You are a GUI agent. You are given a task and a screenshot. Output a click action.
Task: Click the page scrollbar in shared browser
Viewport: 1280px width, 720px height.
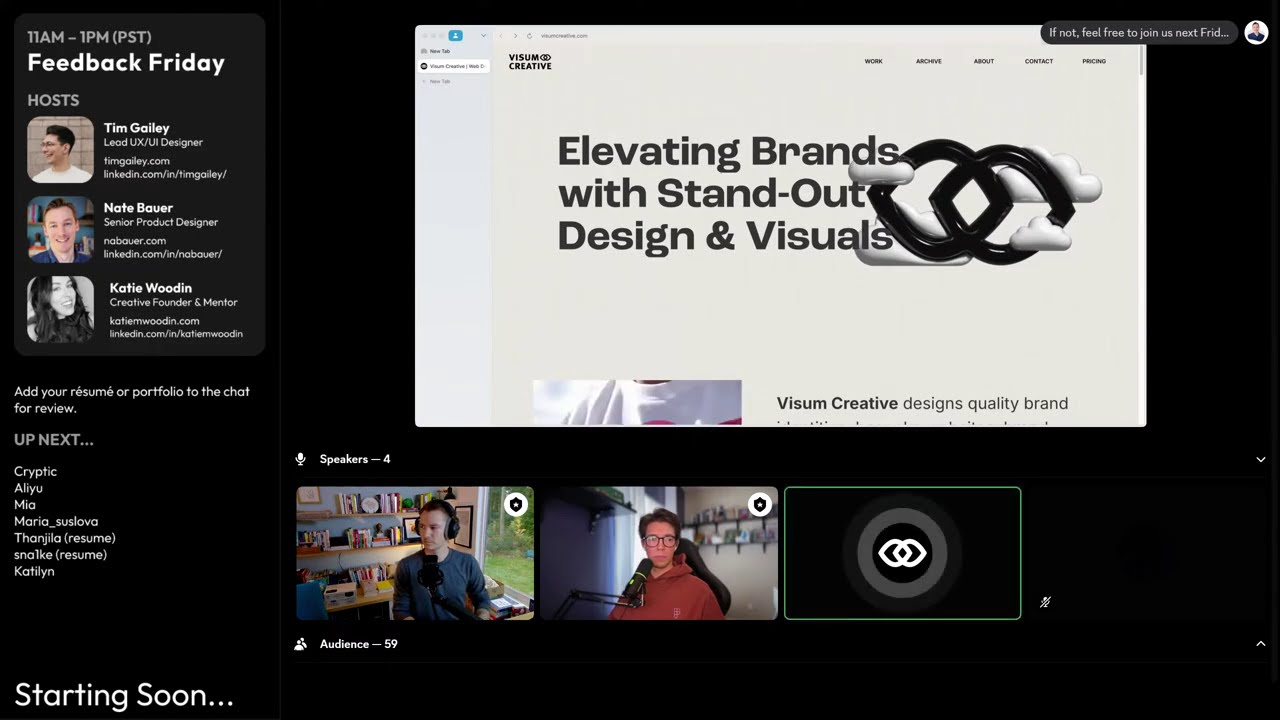coord(1142,60)
